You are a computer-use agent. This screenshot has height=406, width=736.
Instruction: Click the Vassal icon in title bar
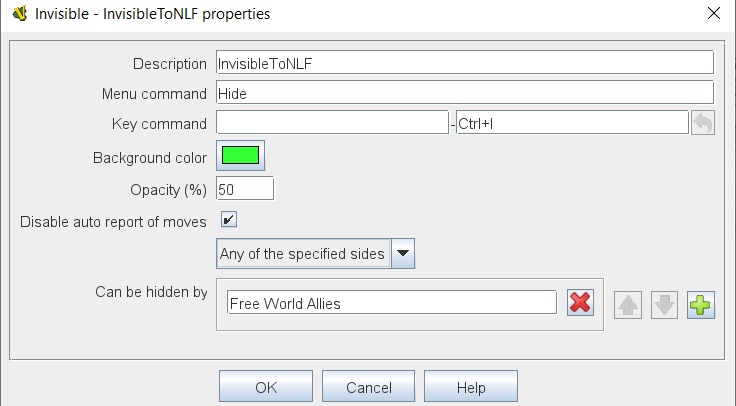[x=18, y=14]
